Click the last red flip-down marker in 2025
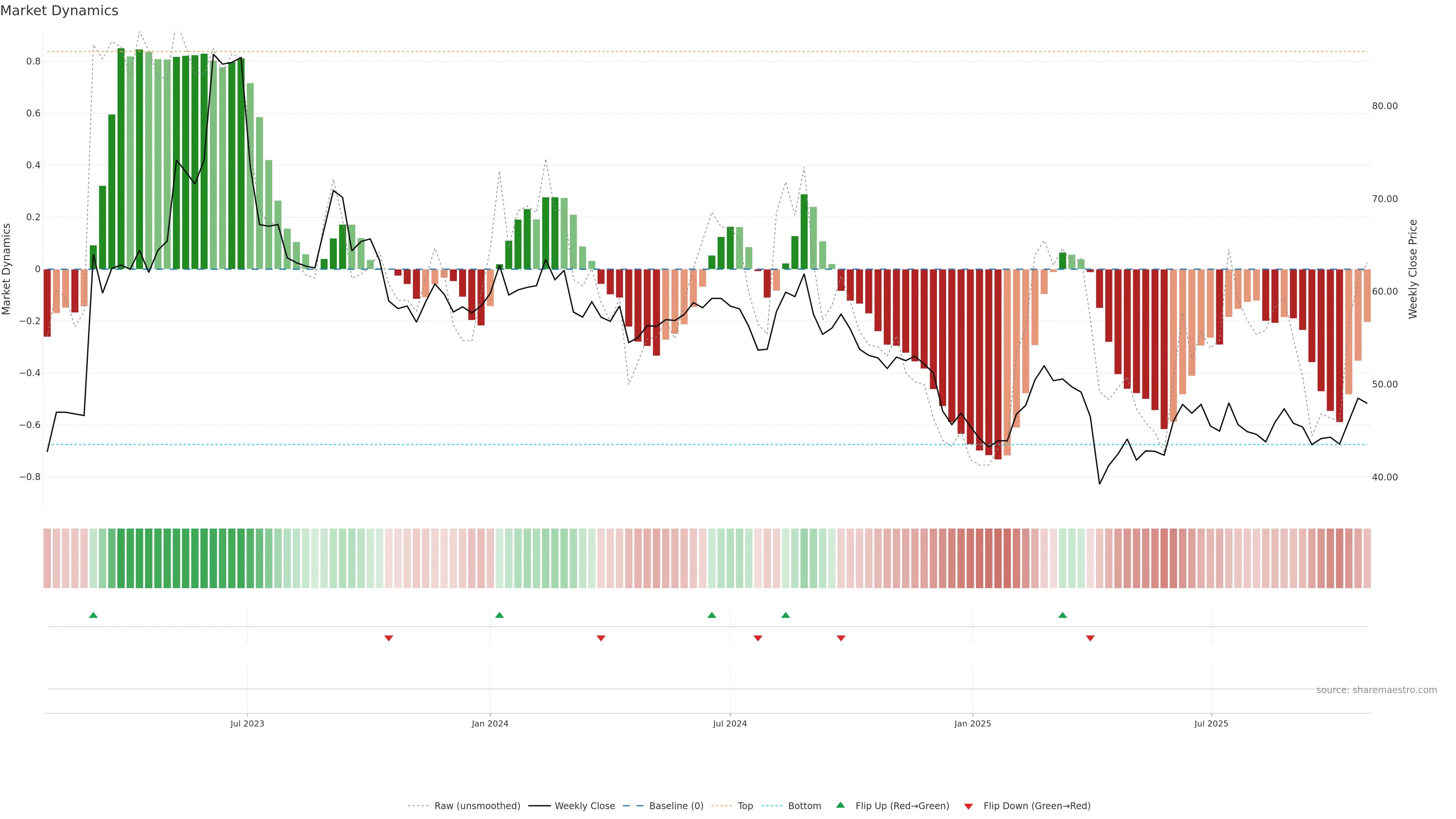The width and height of the screenshot is (1456, 819). [x=1090, y=638]
